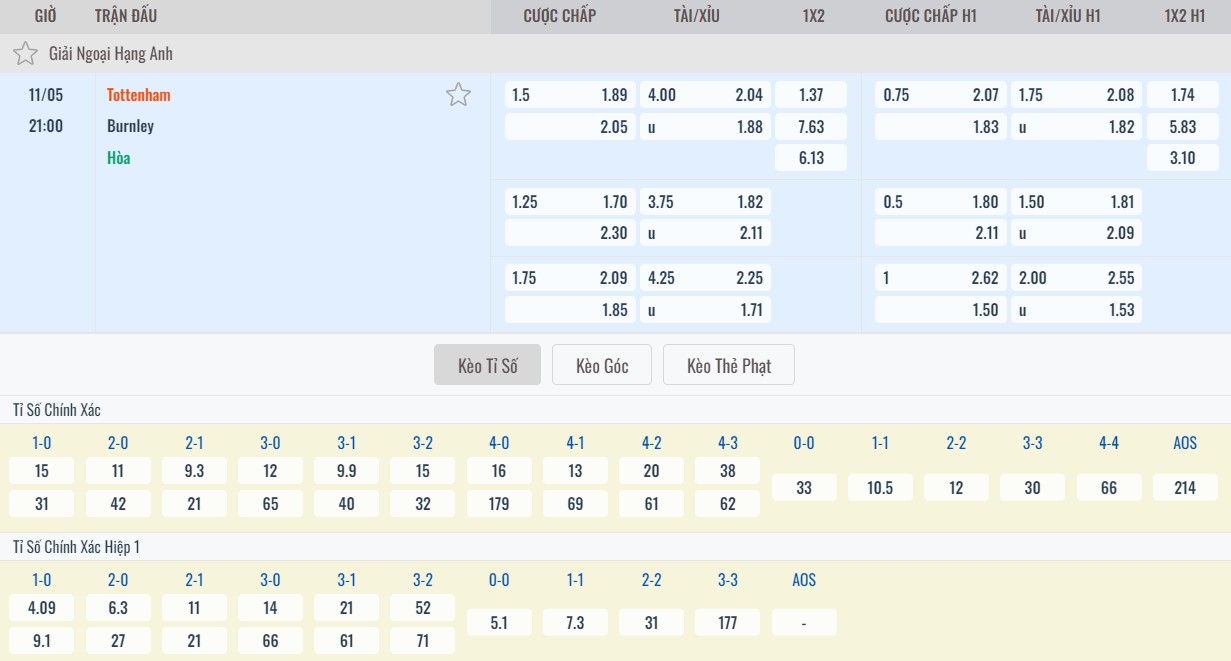Pick handicap 1.5 odds 1.89
The height and width of the screenshot is (661, 1231).
[570, 95]
